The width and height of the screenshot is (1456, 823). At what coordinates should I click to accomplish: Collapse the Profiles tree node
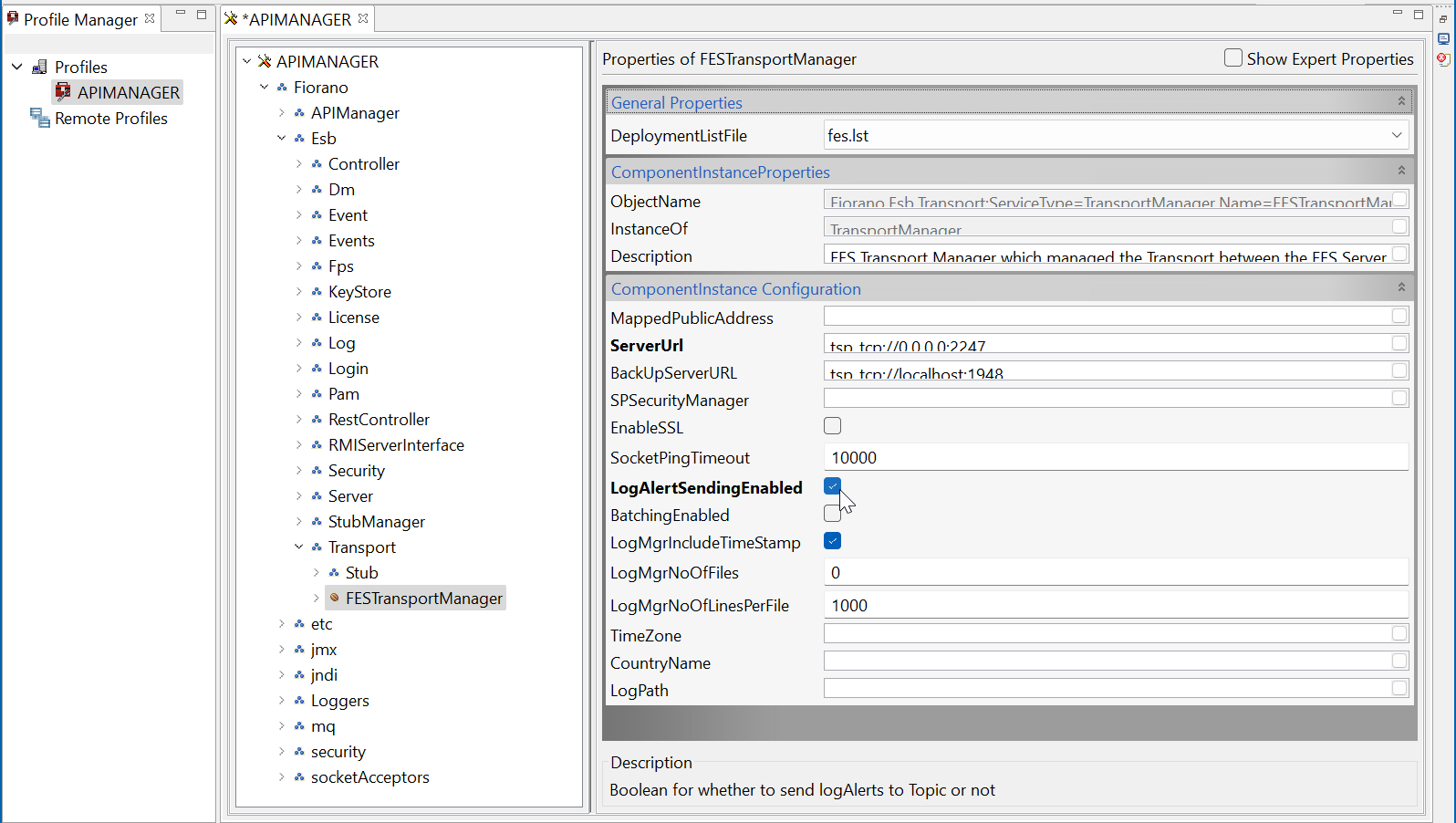tap(17, 67)
